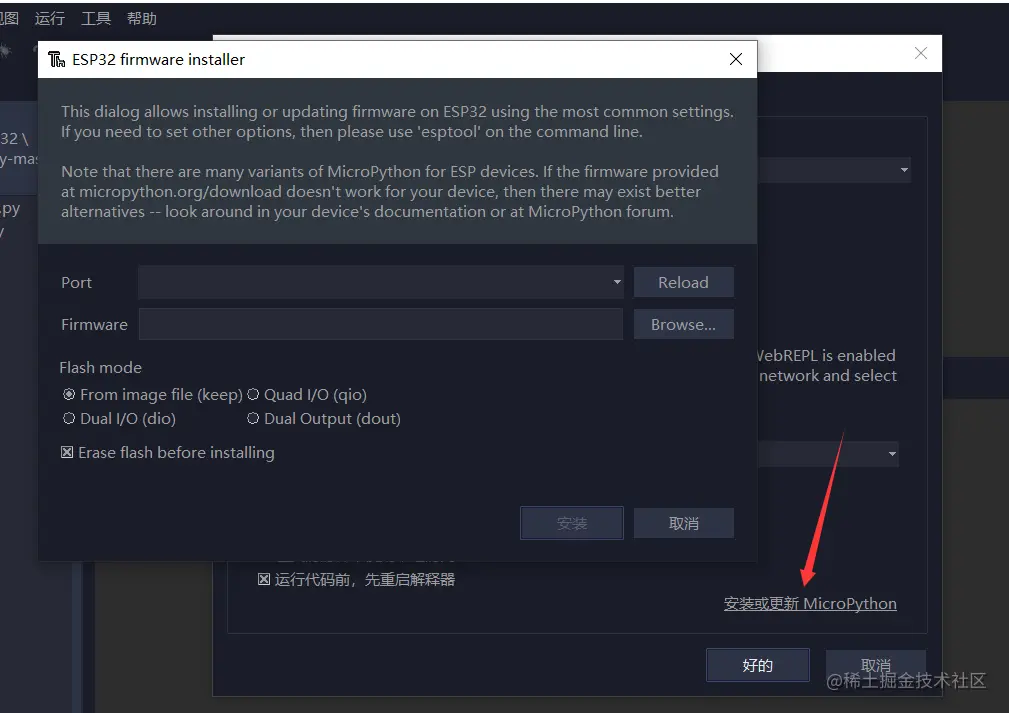
Task: Reload the list of ports
Action: click(x=683, y=282)
